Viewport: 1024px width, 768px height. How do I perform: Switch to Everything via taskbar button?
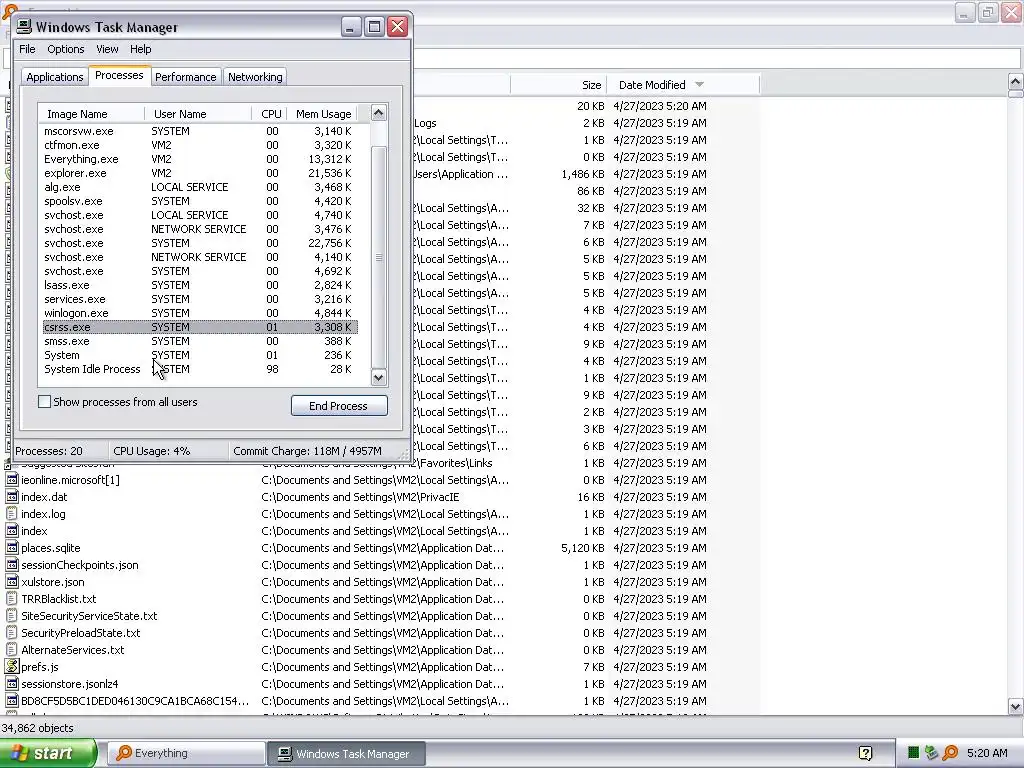point(186,753)
